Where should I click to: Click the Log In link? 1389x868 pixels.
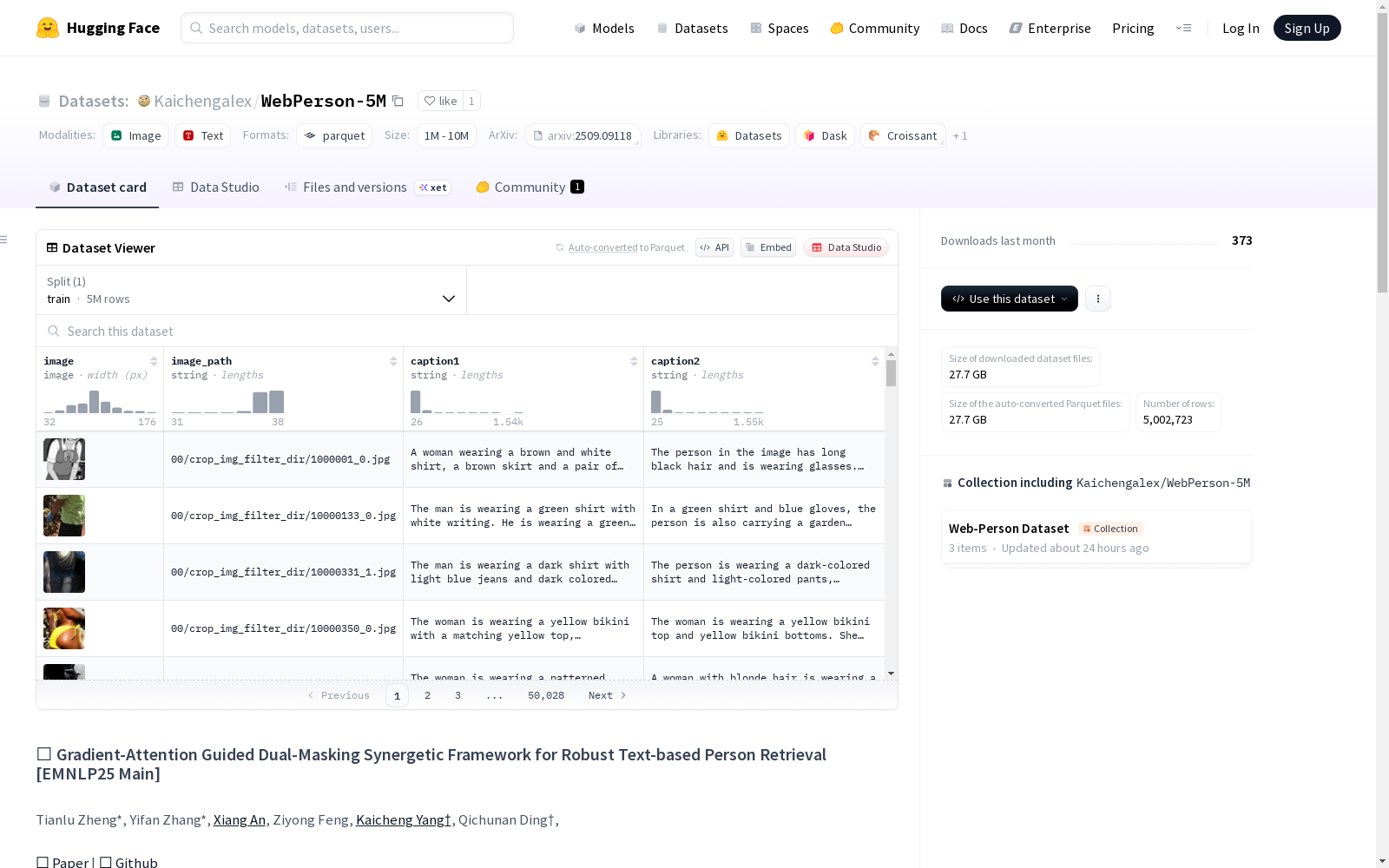[x=1241, y=28]
